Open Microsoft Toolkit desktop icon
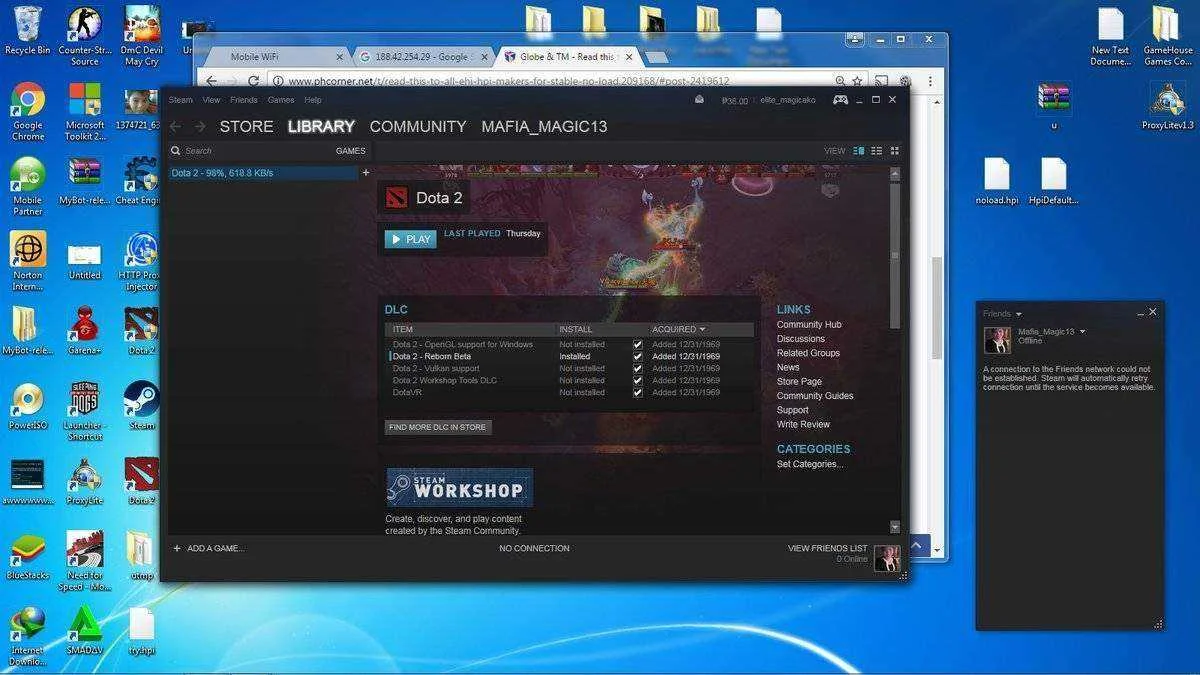The image size is (1200, 675). [85, 100]
